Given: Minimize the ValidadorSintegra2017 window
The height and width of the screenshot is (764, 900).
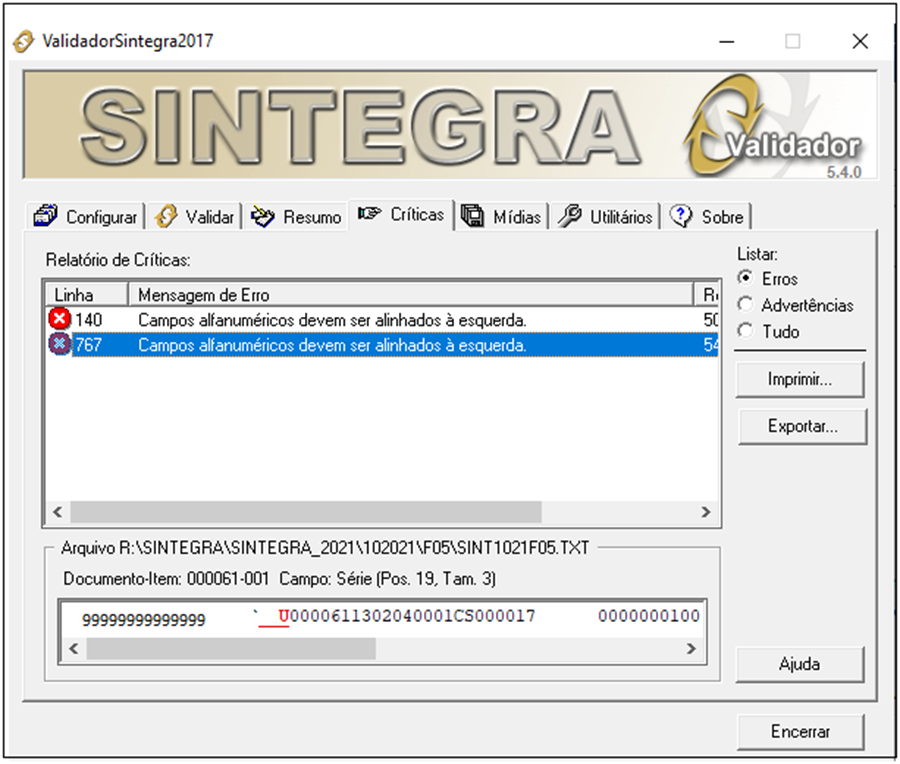Looking at the screenshot, I should 727,41.
